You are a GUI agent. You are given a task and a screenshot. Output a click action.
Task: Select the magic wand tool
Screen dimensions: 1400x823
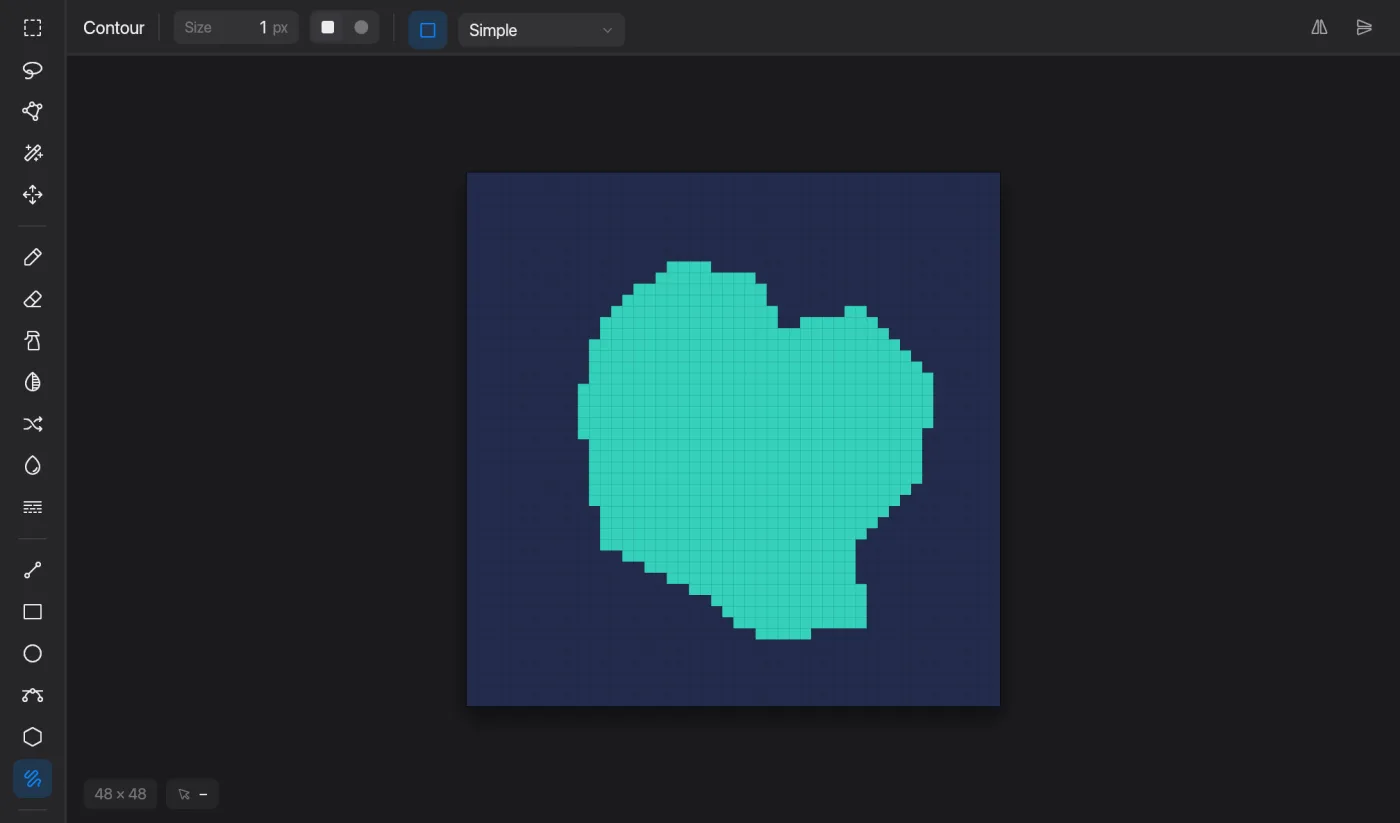[x=33, y=153]
